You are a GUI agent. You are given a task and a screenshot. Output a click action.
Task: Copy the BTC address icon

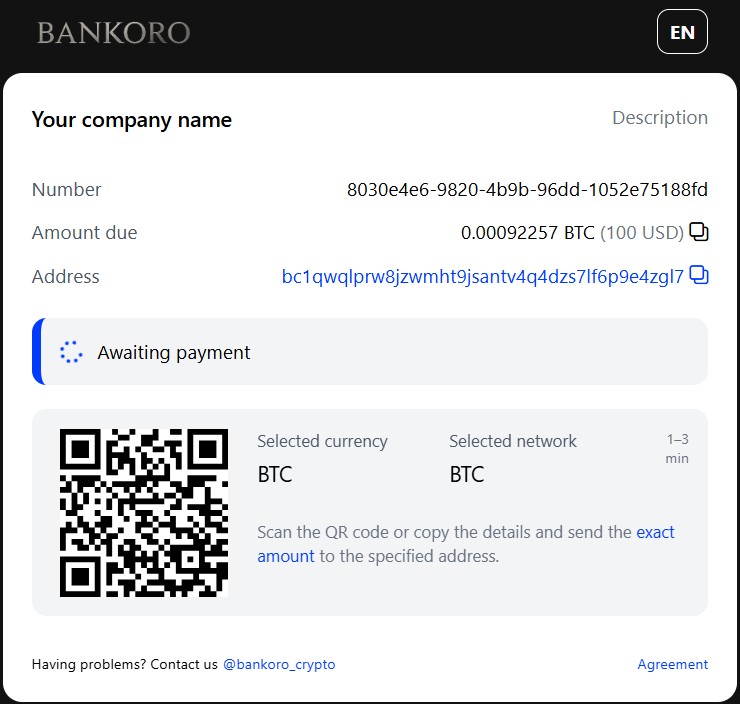699,275
